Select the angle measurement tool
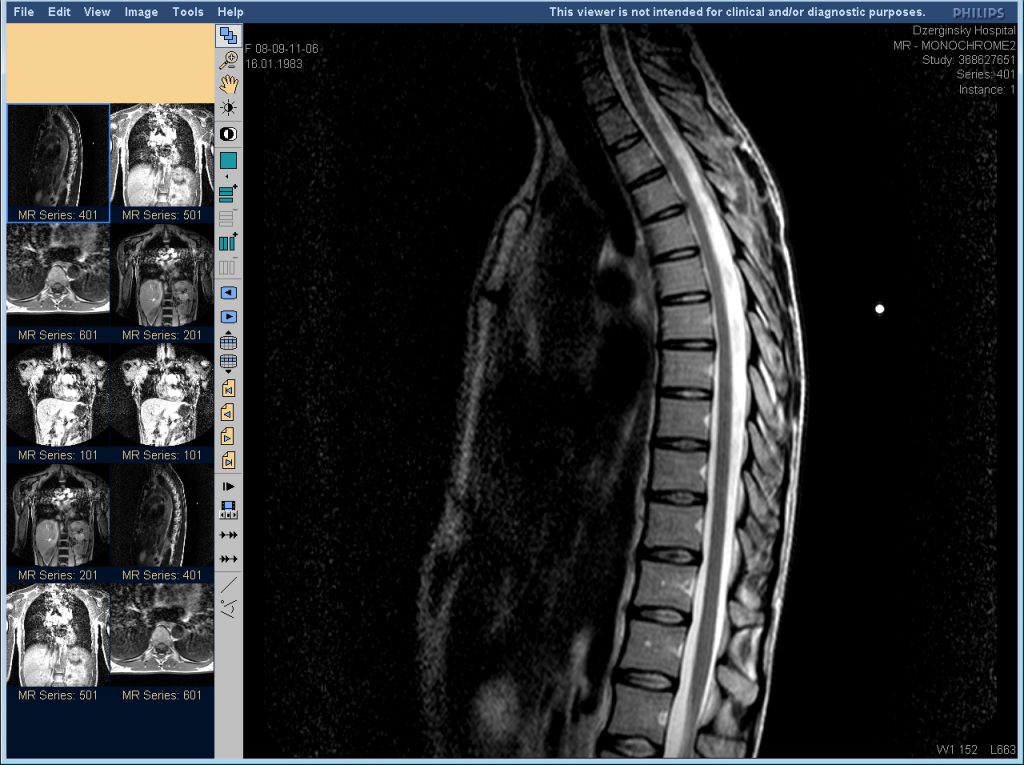The width and height of the screenshot is (1024, 765). click(229, 608)
